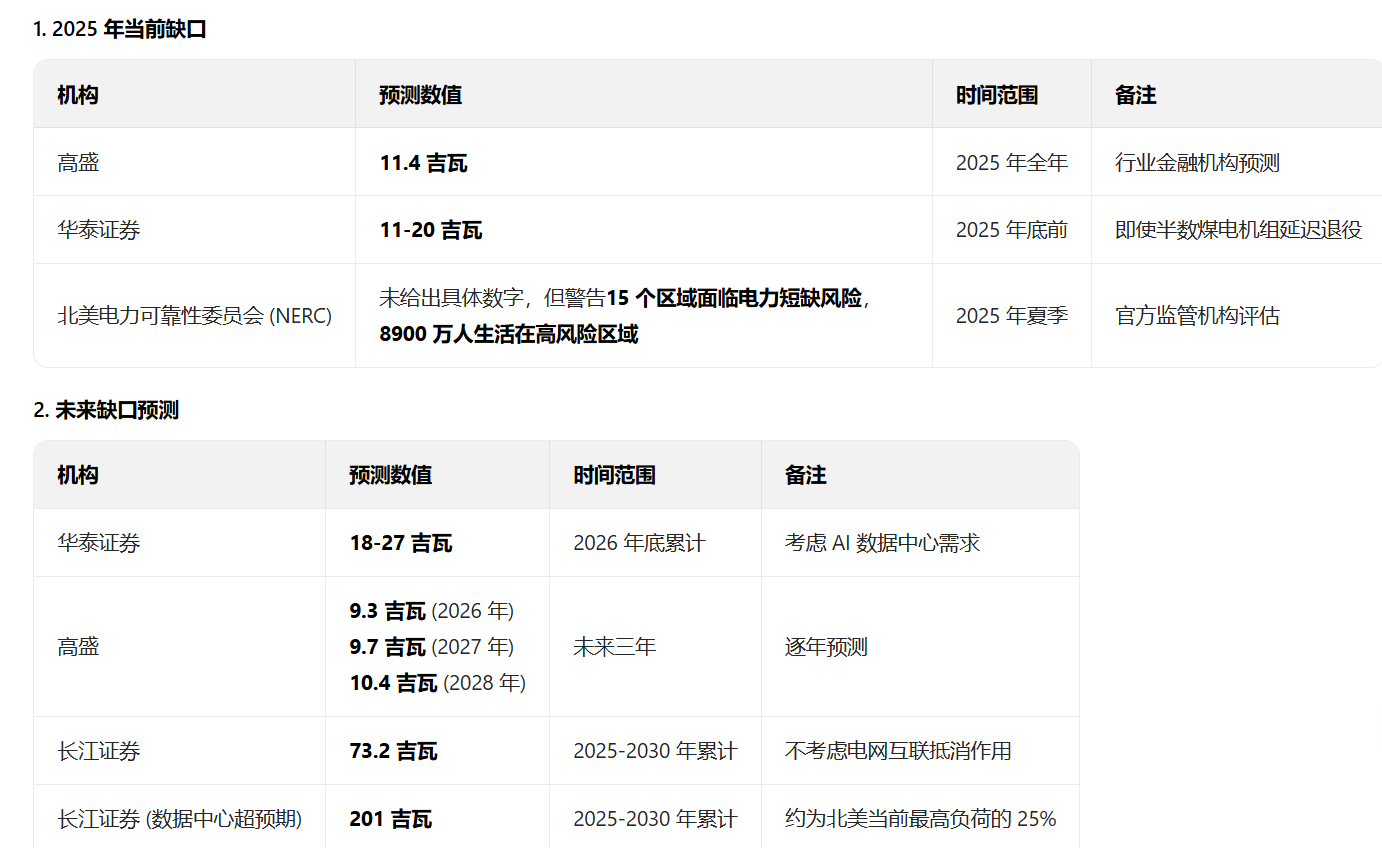Select the value "18-27 吉瓦"

click(x=401, y=543)
